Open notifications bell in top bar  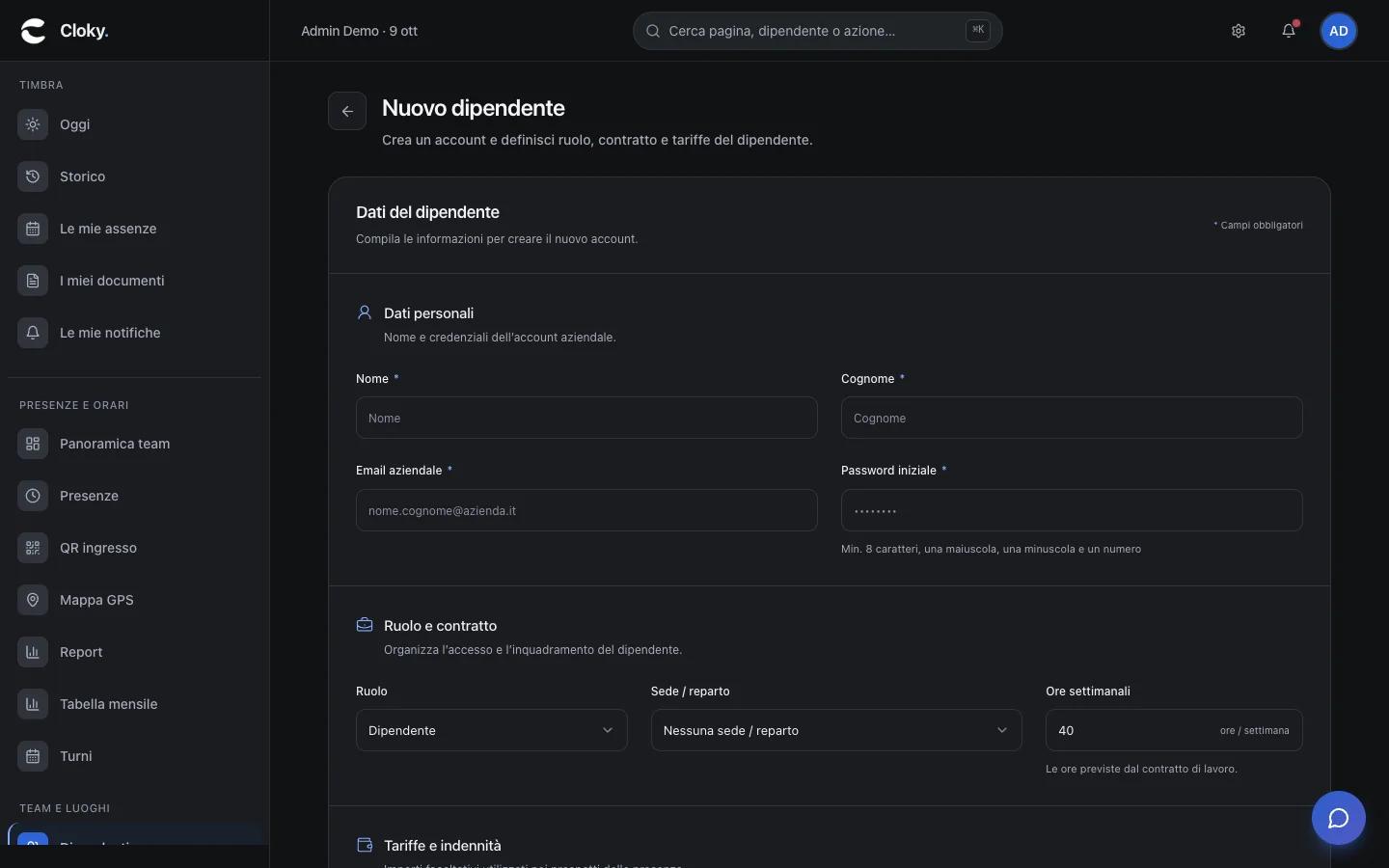pos(1289,31)
